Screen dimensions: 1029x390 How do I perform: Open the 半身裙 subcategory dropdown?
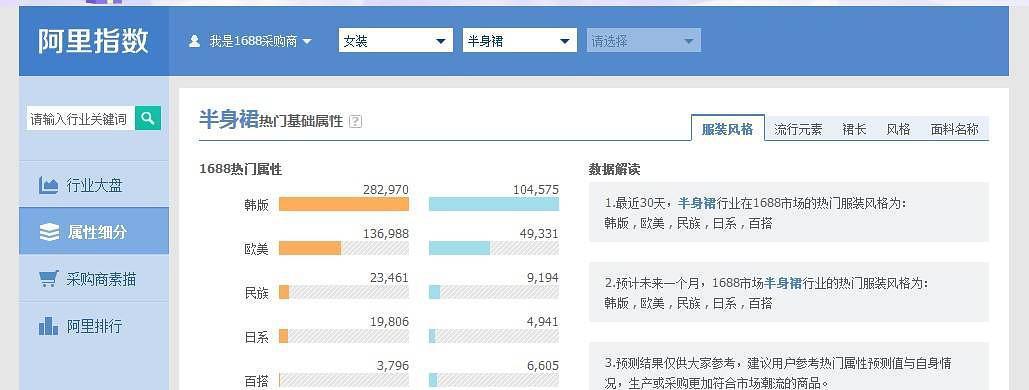[x=520, y=41]
